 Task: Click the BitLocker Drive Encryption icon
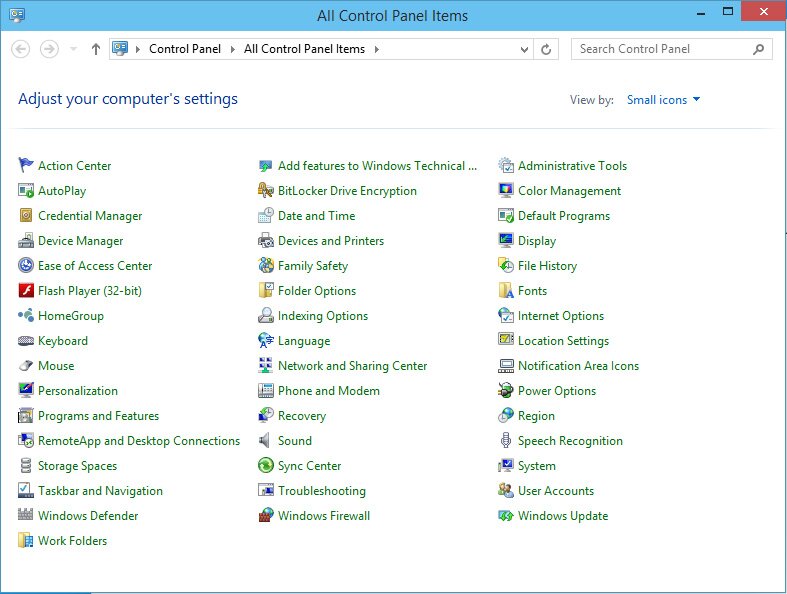pyautogui.click(x=266, y=190)
